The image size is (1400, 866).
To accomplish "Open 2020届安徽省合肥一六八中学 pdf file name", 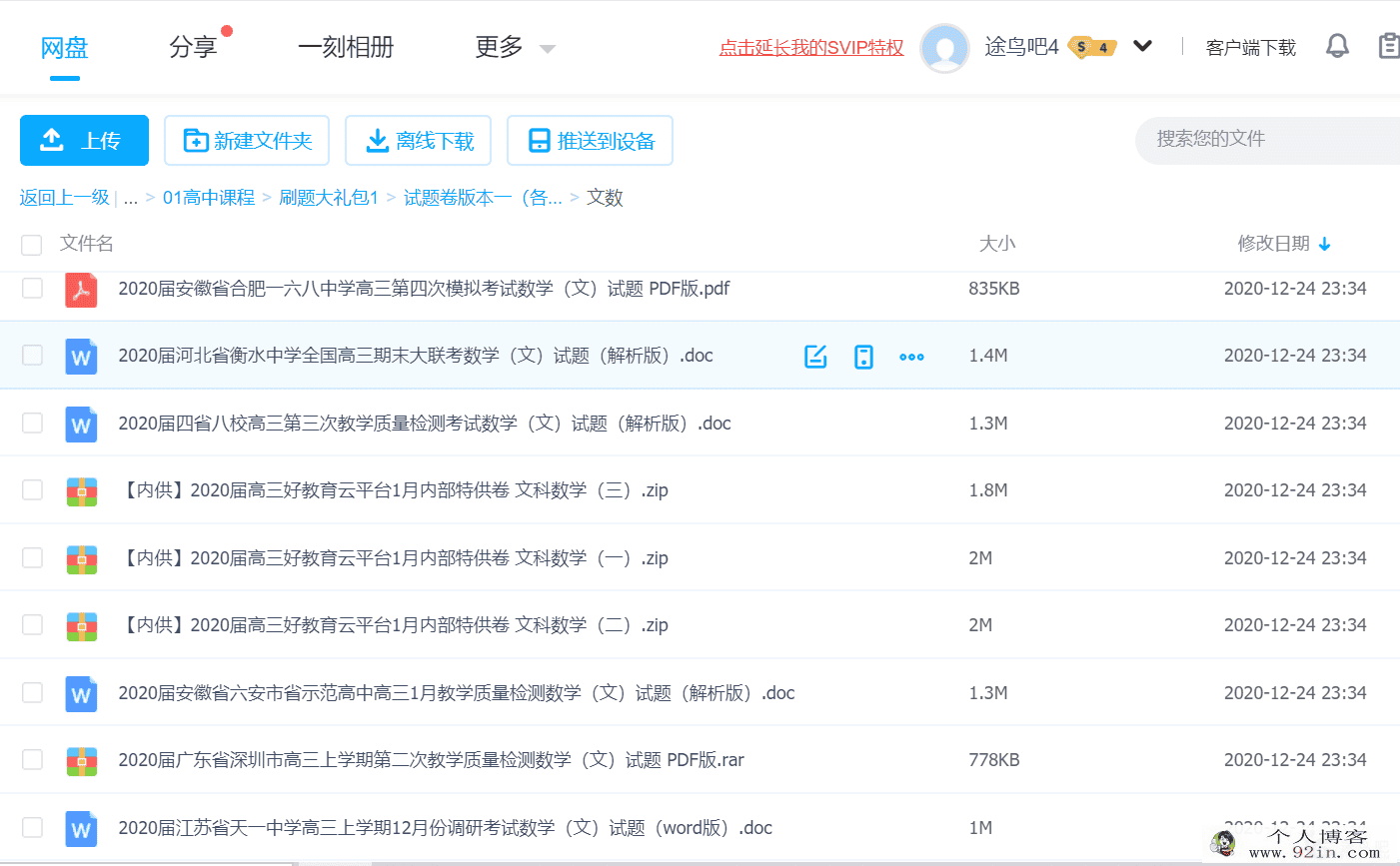I will tap(424, 289).
